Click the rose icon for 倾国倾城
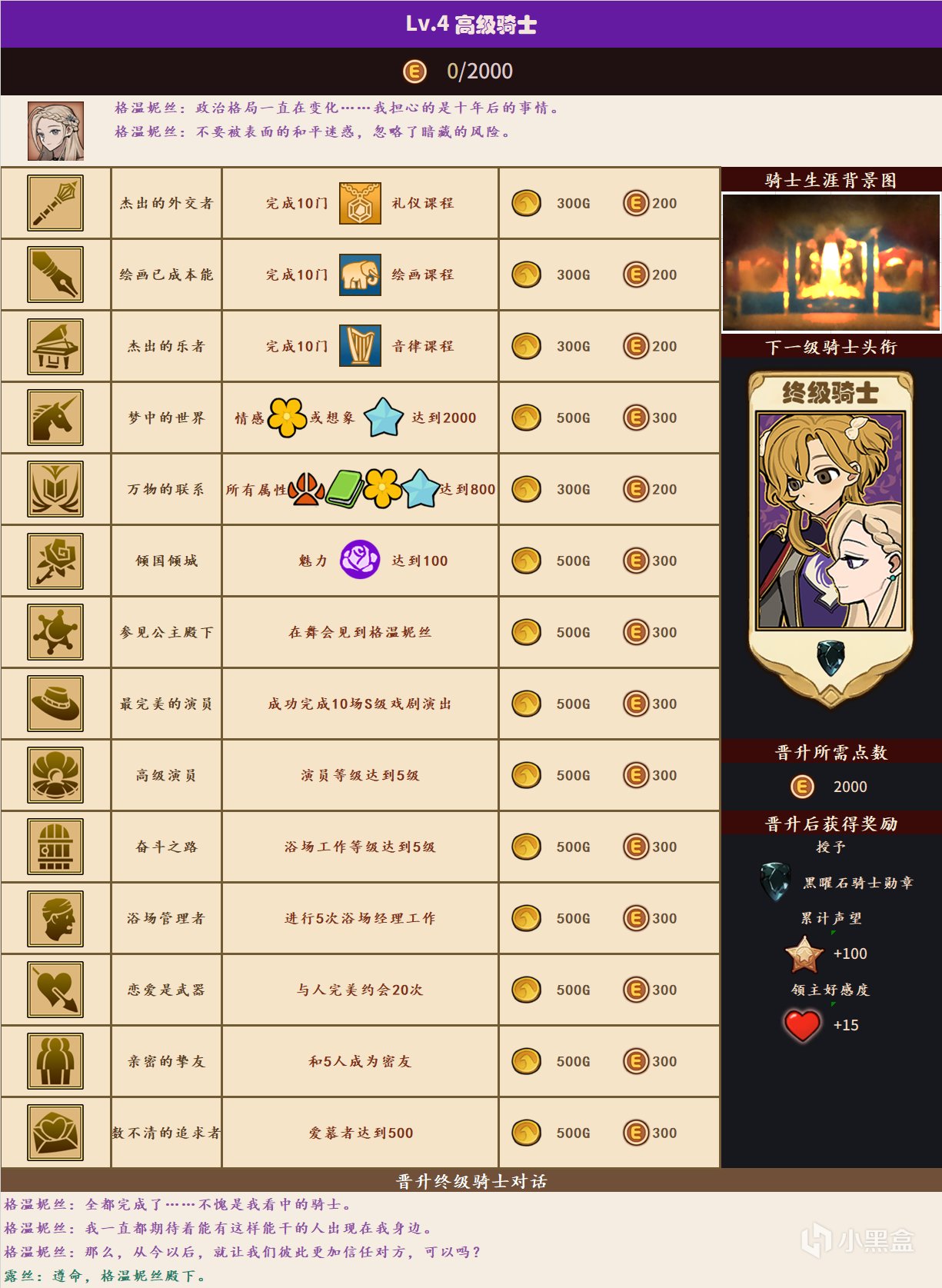The image size is (942, 1288). coord(55,561)
